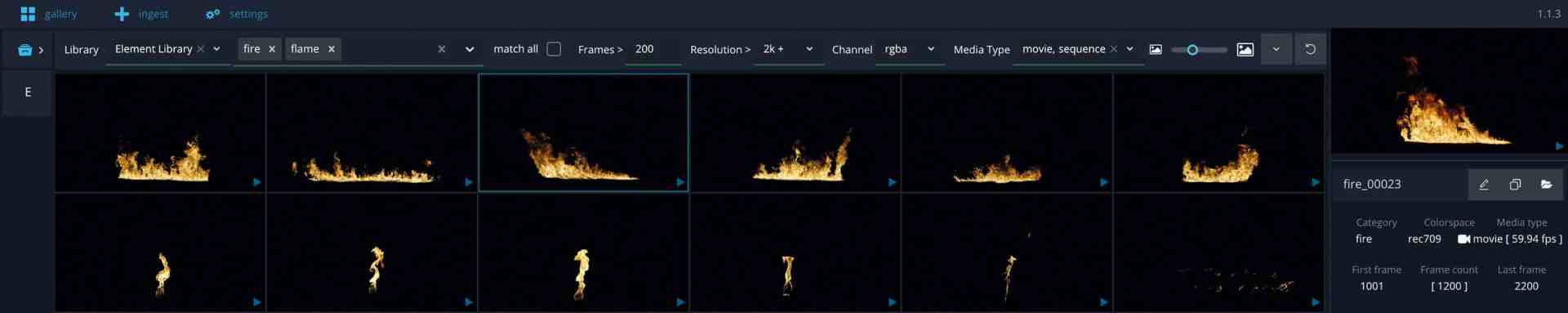
Task: Remove the flame tag
Action: click(x=332, y=49)
